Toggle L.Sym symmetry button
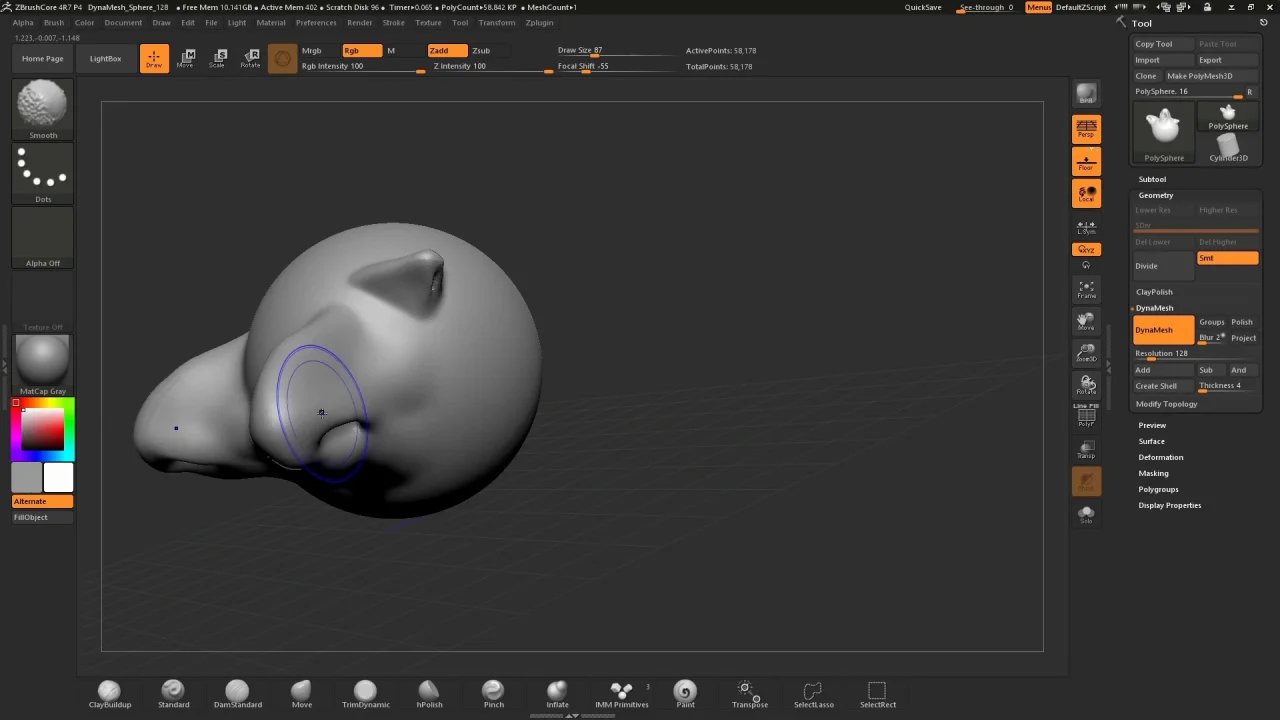Image resolution: width=1280 pixels, height=720 pixels. coord(1086,227)
